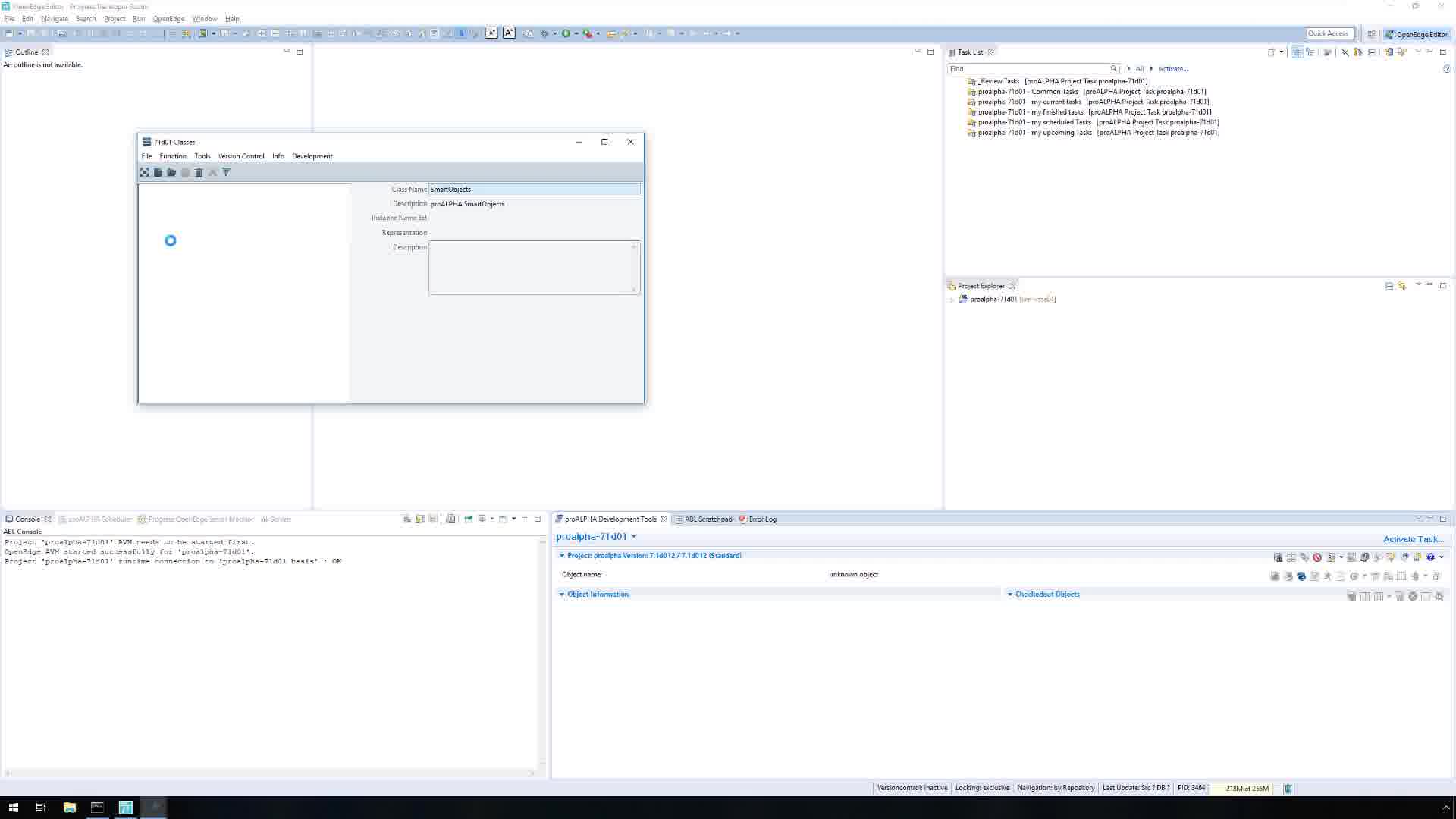Click the Class Name field containing SmartObjects
The height and width of the screenshot is (819, 1456).
[x=535, y=190]
